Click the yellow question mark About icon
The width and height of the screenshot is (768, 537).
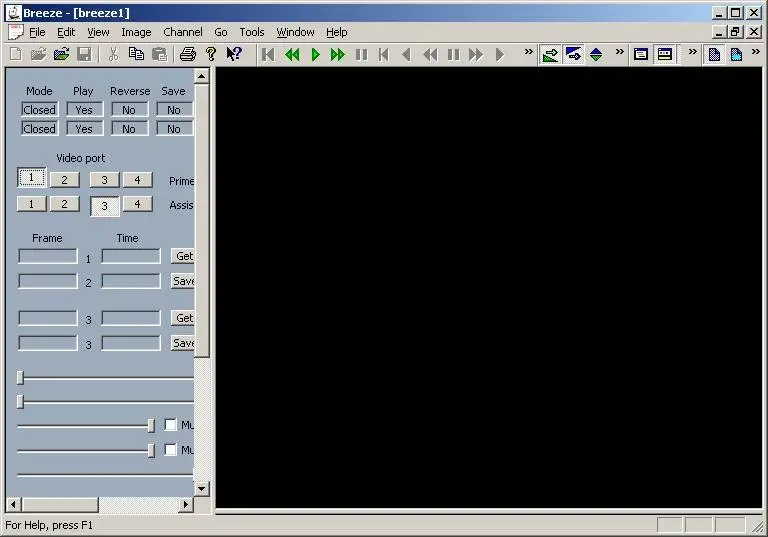(211, 54)
